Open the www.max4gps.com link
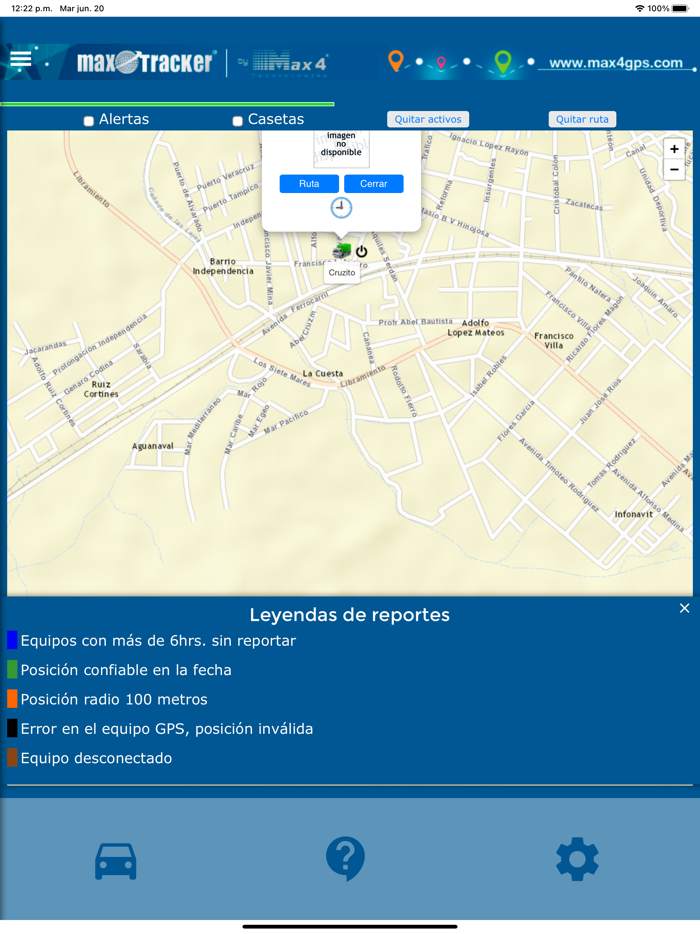The height and width of the screenshot is (934, 700). pyautogui.click(x=616, y=63)
